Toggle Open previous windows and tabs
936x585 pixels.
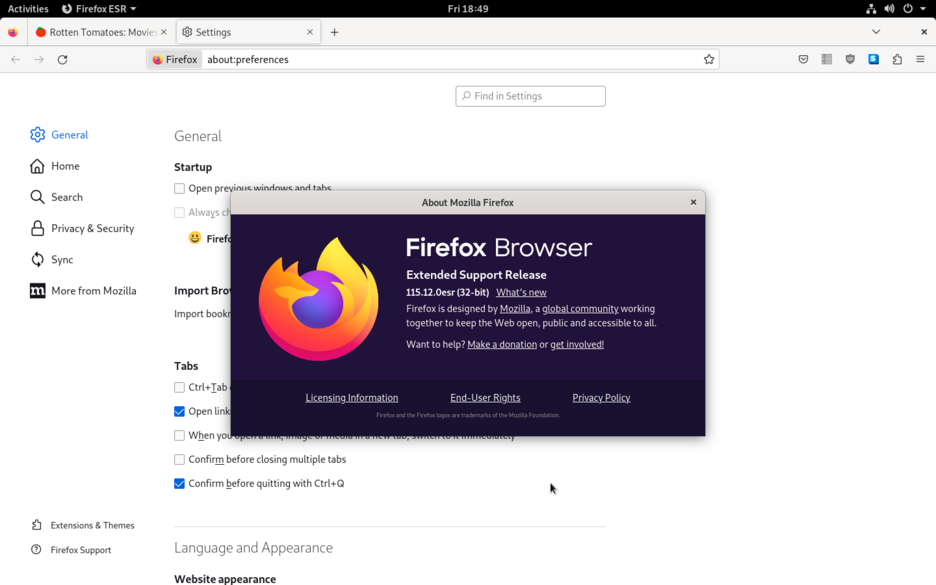pyautogui.click(x=179, y=189)
